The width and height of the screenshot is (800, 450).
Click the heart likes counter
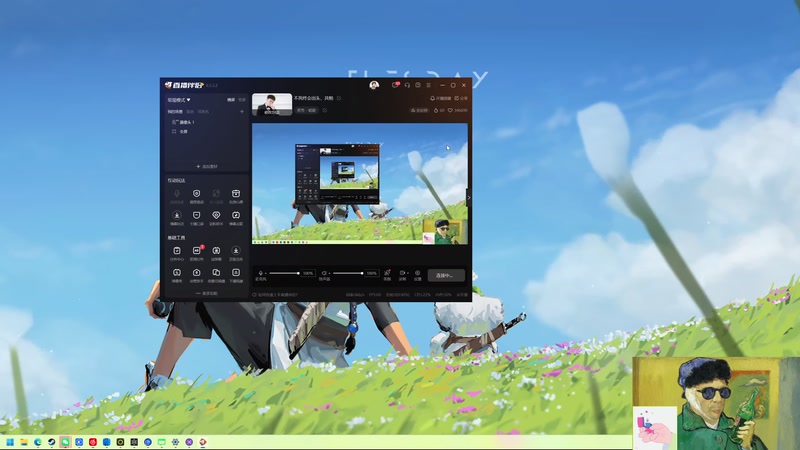458,110
